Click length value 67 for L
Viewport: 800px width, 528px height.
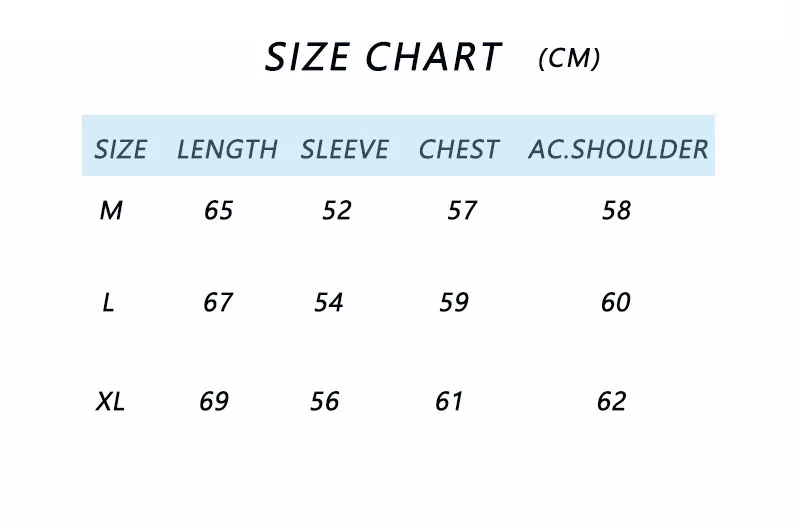tap(218, 303)
